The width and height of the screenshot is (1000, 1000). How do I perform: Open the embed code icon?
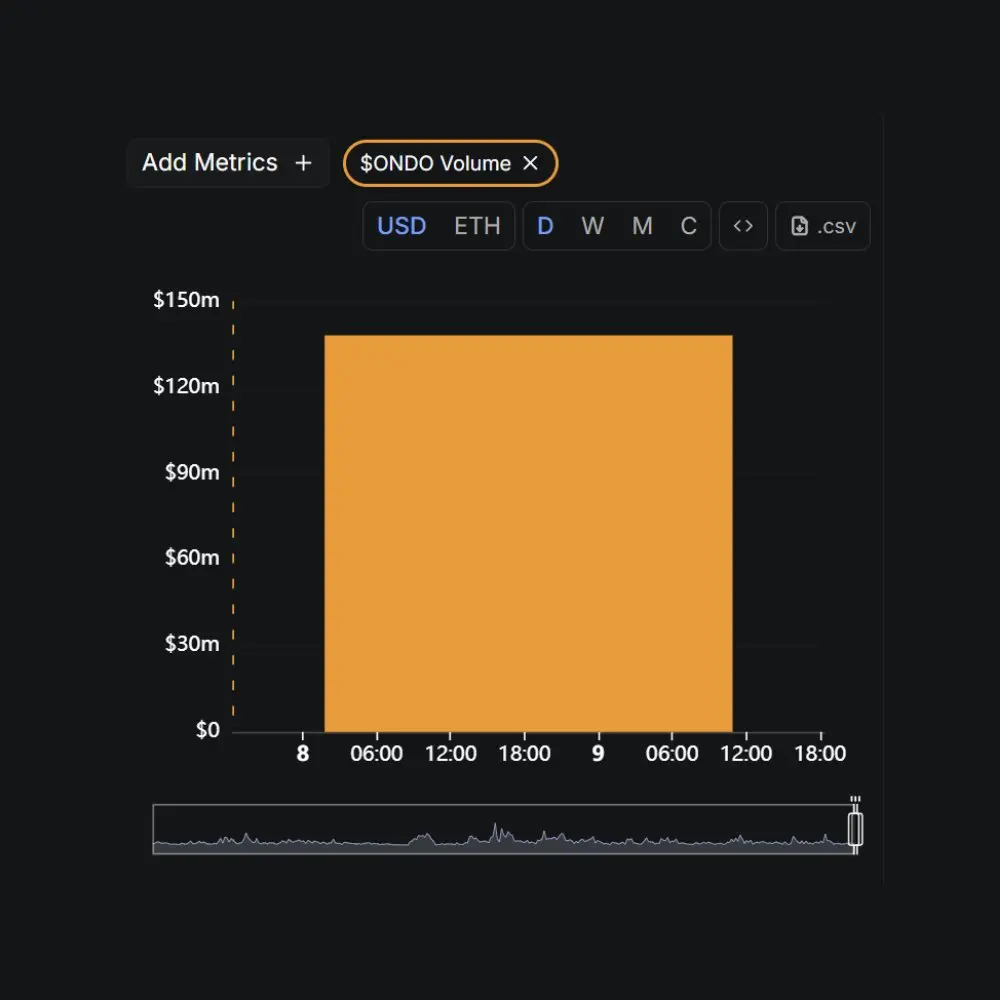pos(743,226)
